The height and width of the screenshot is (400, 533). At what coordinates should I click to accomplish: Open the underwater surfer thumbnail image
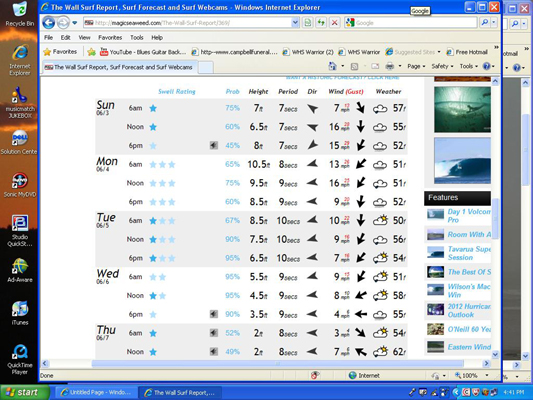point(462,109)
